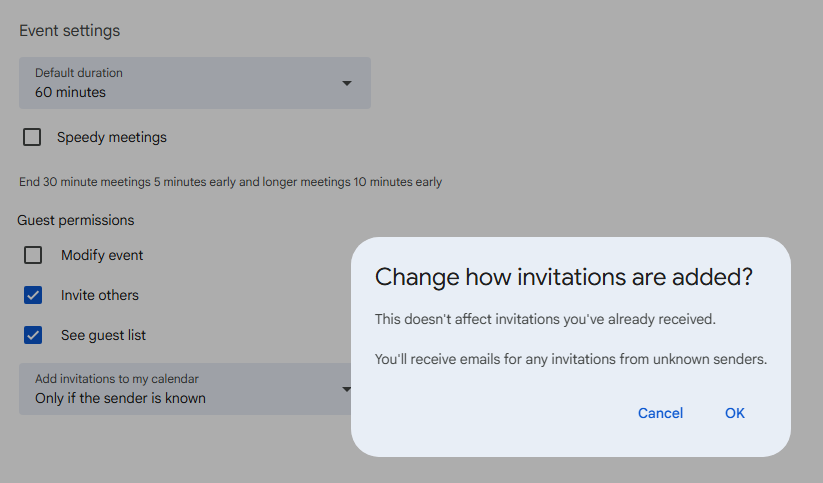This screenshot has width=823, height=483.
Task: Open the Default duration dropdown
Action: [195, 83]
